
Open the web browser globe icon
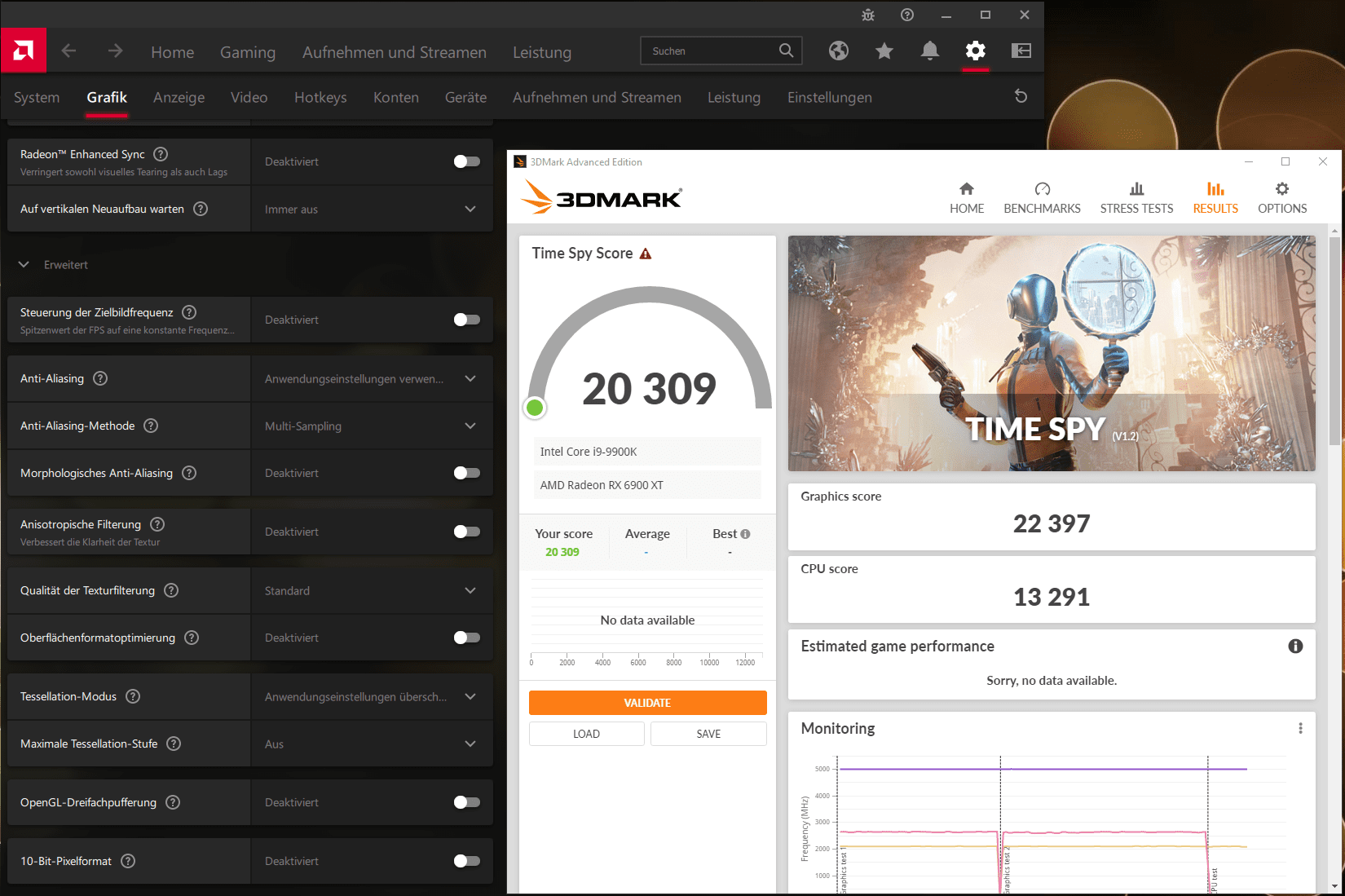839,51
